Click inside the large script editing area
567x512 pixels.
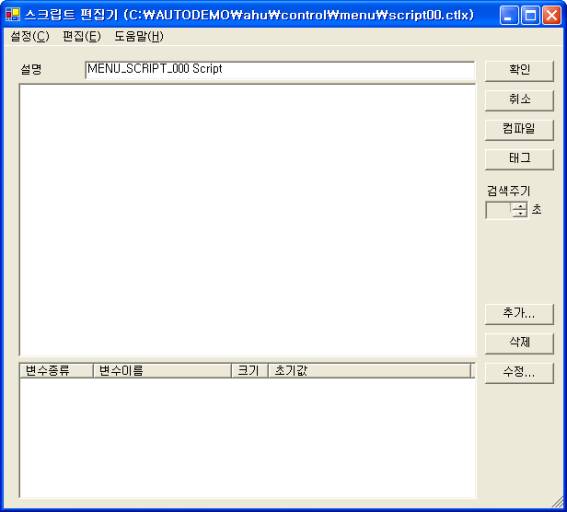247,220
